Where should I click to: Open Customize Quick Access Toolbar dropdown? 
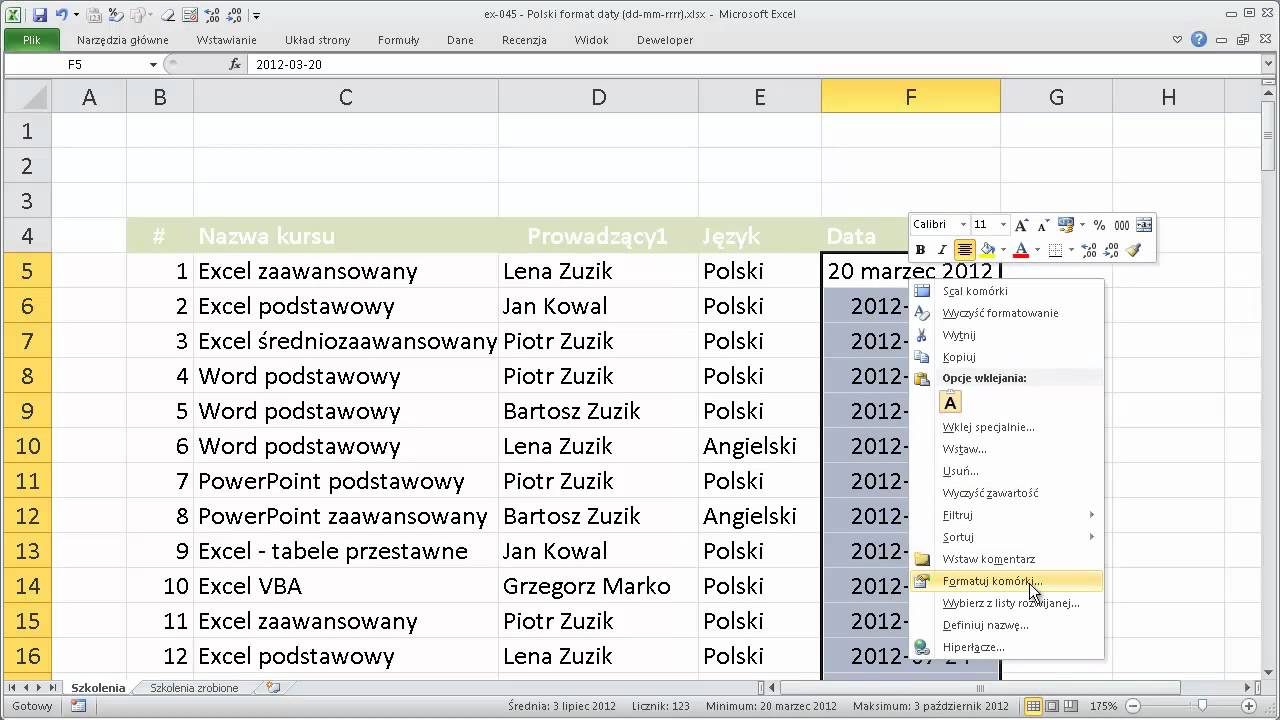(256, 16)
